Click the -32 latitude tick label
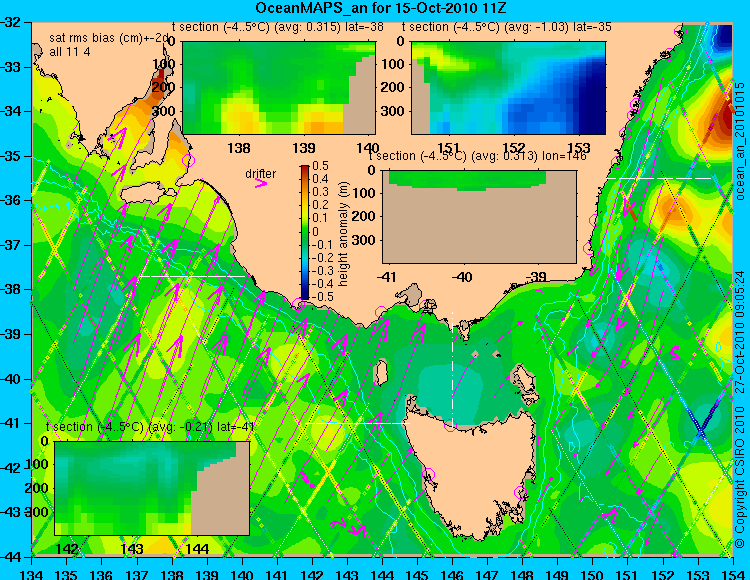Screen dimensions: 750x580 click(13, 22)
